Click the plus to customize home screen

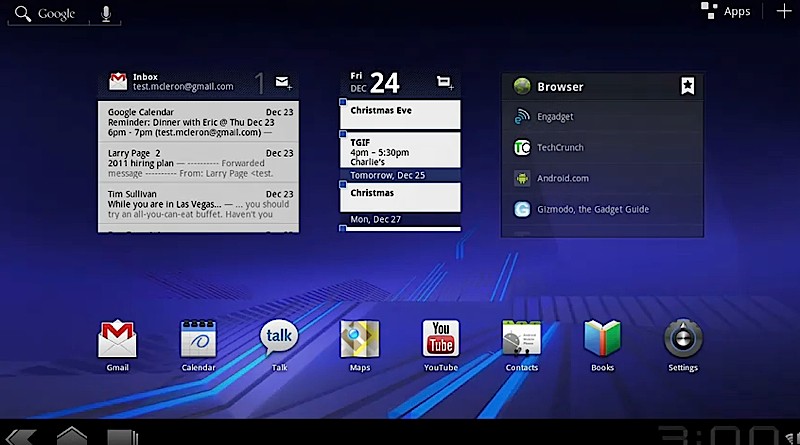pyautogui.click(x=783, y=12)
